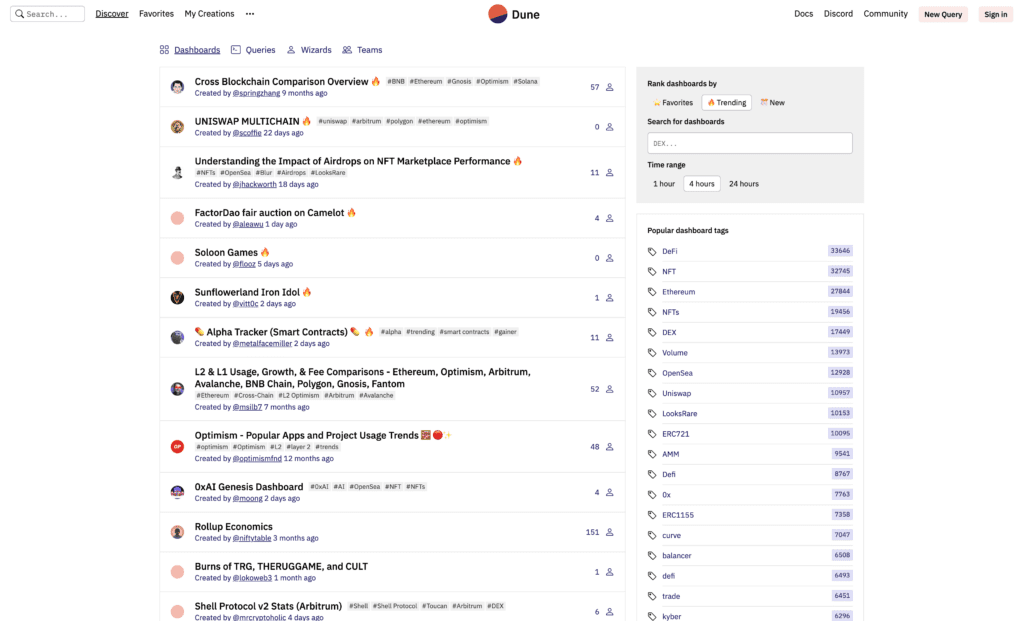1024x621 pixels.
Task: Click the tag icon beside DeFi
Action: (652, 251)
